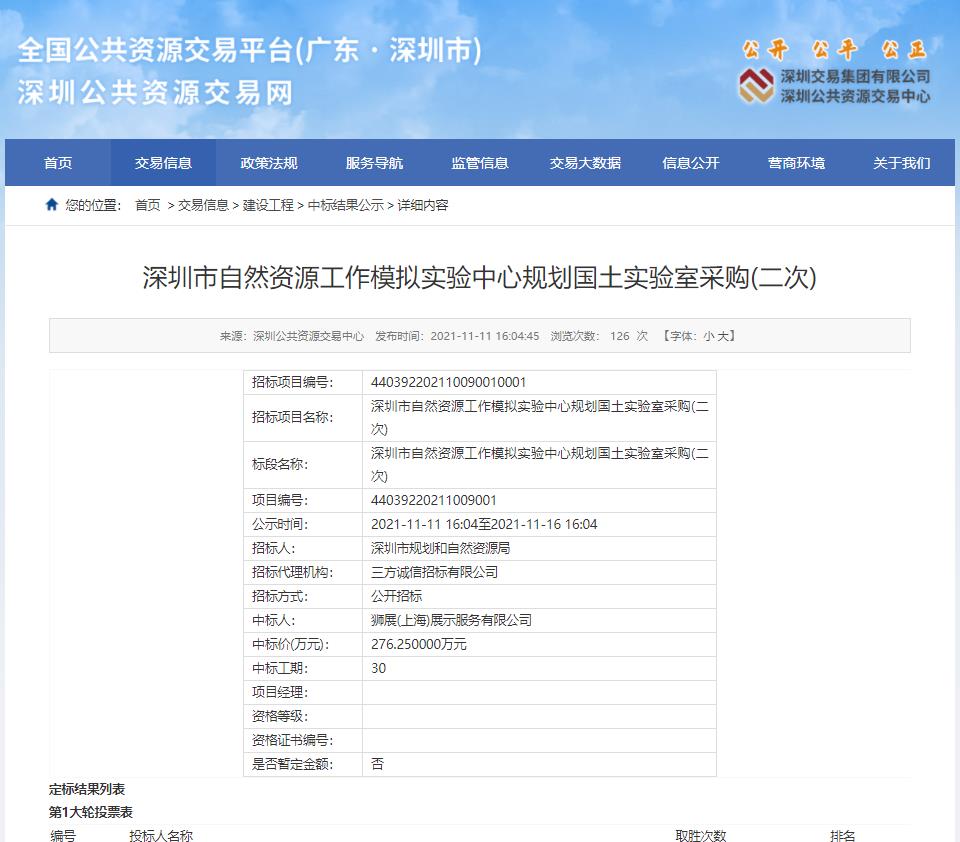Viewport: 960px width, 842px height.
Task: Open the 信息公开 navigation menu
Action: [x=691, y=163]
